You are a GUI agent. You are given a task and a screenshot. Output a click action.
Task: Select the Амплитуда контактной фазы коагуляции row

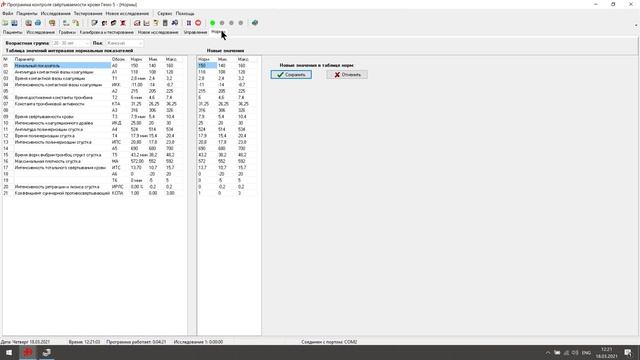[x=94, y=72]
